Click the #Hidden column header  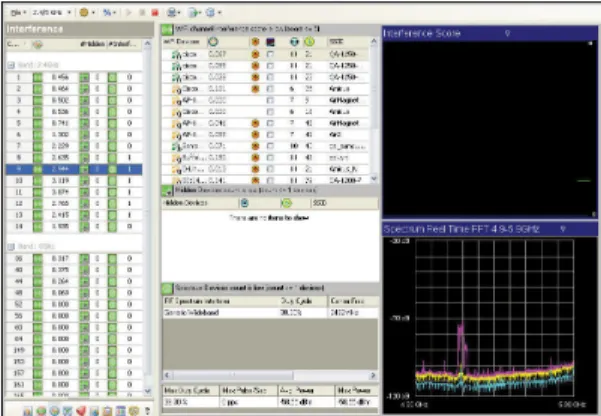92,44
